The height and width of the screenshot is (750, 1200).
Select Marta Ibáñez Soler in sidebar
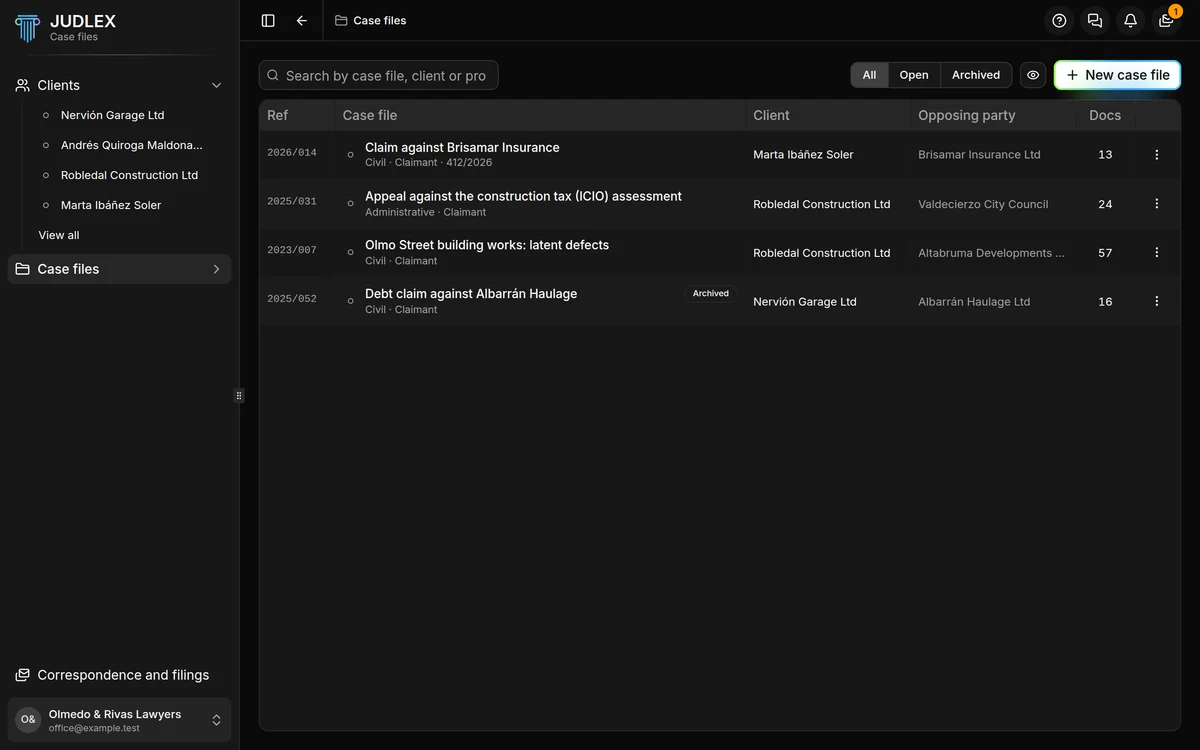coord(111,205)
